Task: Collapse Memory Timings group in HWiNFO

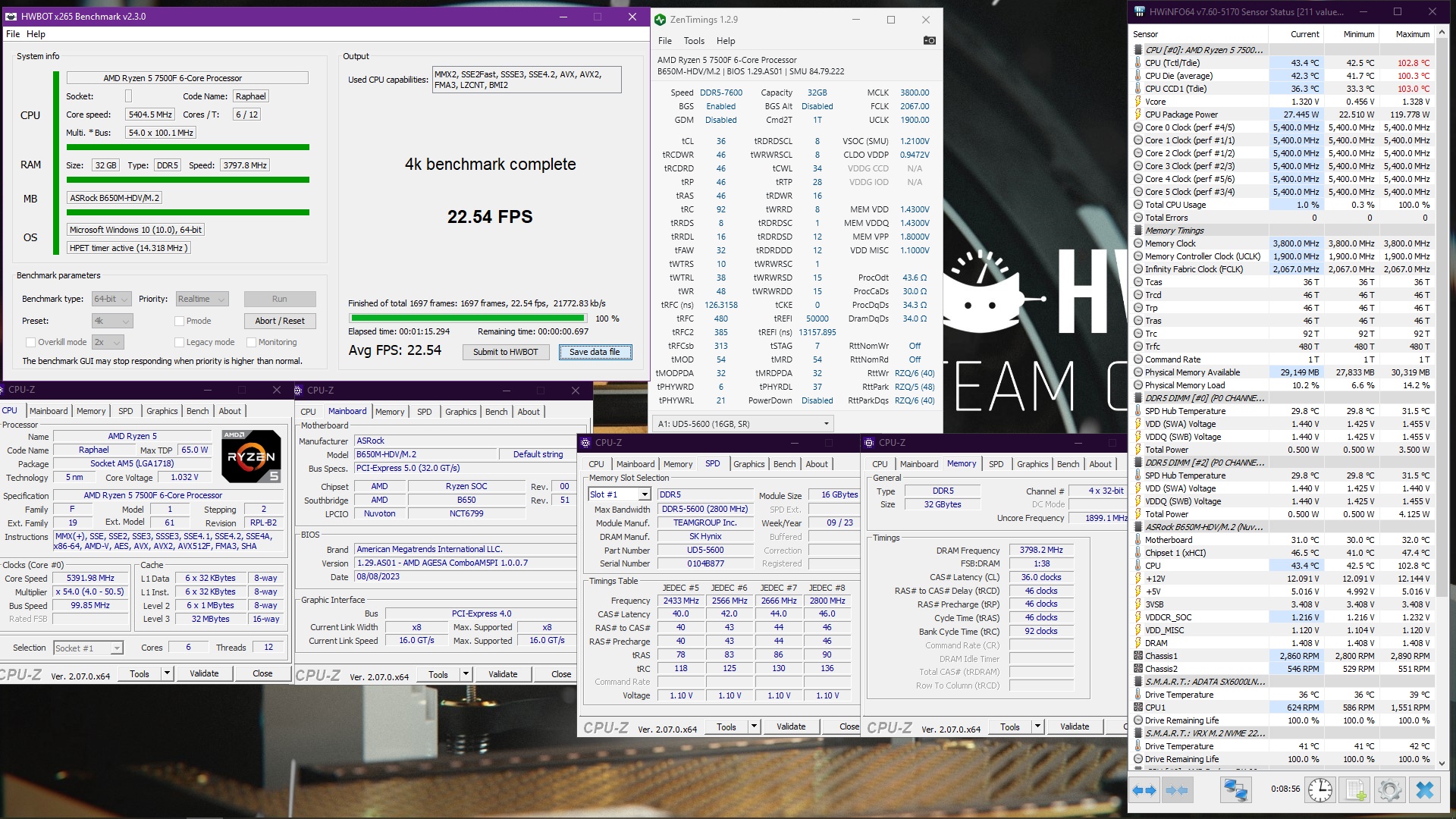Action: (1138, 231)
